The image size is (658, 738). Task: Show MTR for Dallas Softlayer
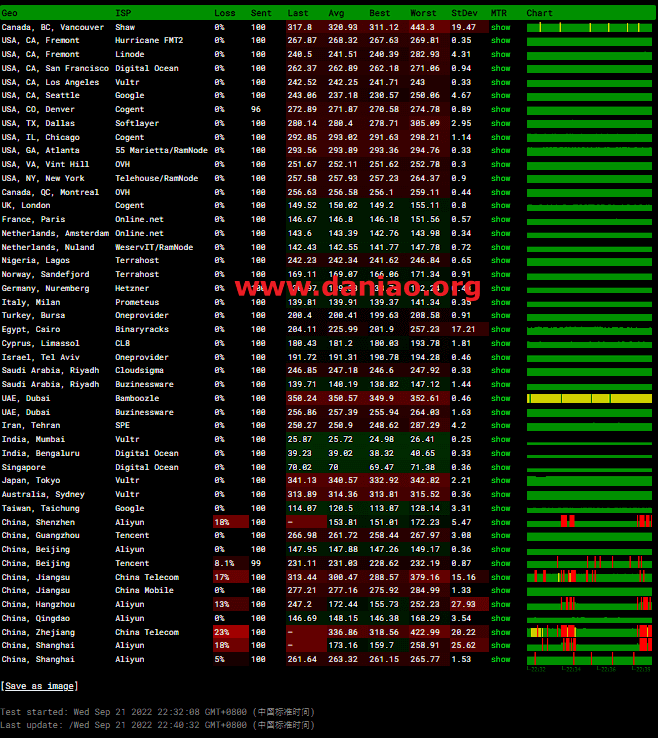pyautogui.click(x=500, y=123)
